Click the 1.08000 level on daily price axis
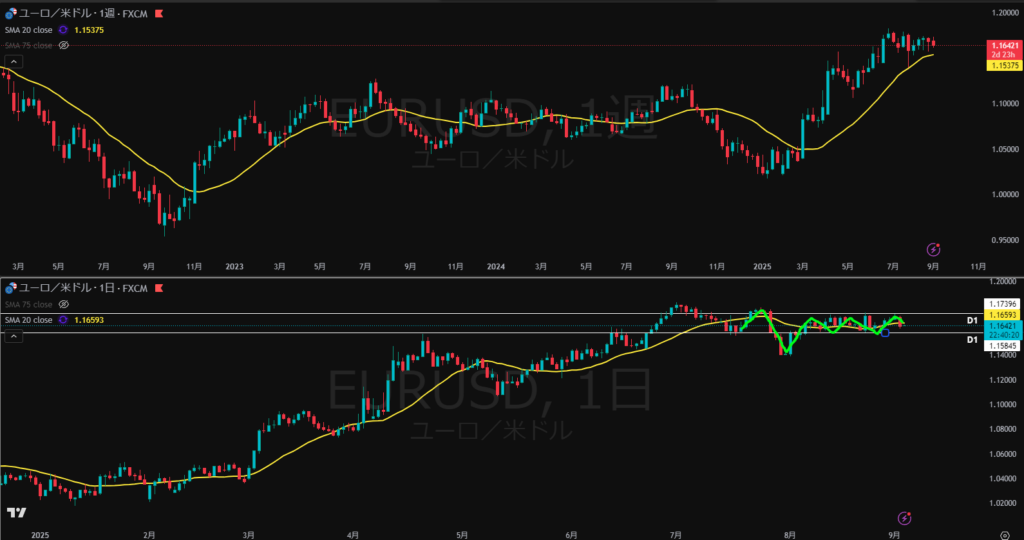Screen dimensions: 1024x540 pyautogui.click(x=1004, y=429)
